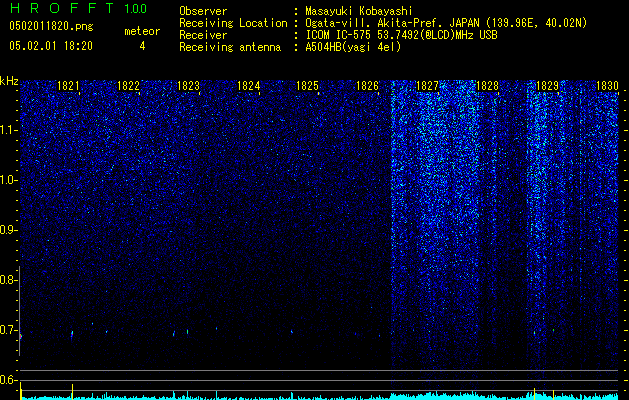
Task: Click the 0.9 frequency axis label
Action: [7, 230]
